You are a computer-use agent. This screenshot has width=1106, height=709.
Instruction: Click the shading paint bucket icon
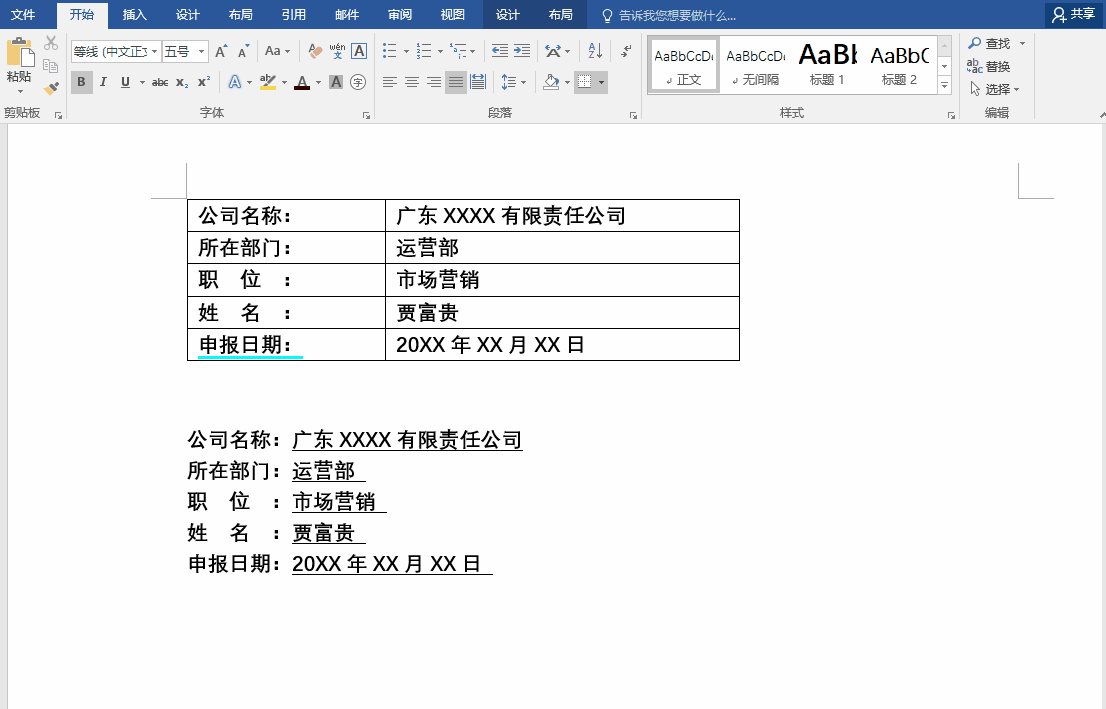(552, 83)
